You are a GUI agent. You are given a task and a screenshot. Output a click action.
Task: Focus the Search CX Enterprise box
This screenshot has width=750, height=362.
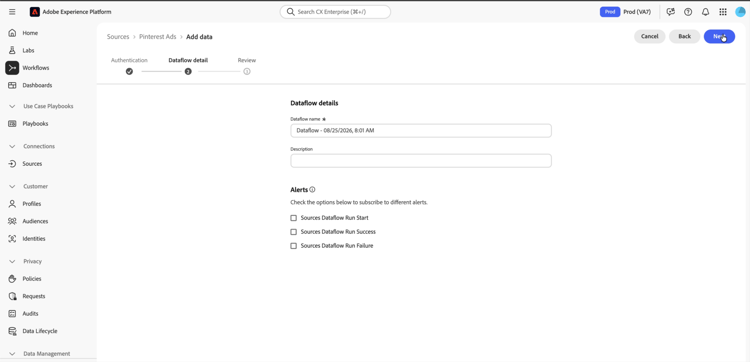point(335,12)
